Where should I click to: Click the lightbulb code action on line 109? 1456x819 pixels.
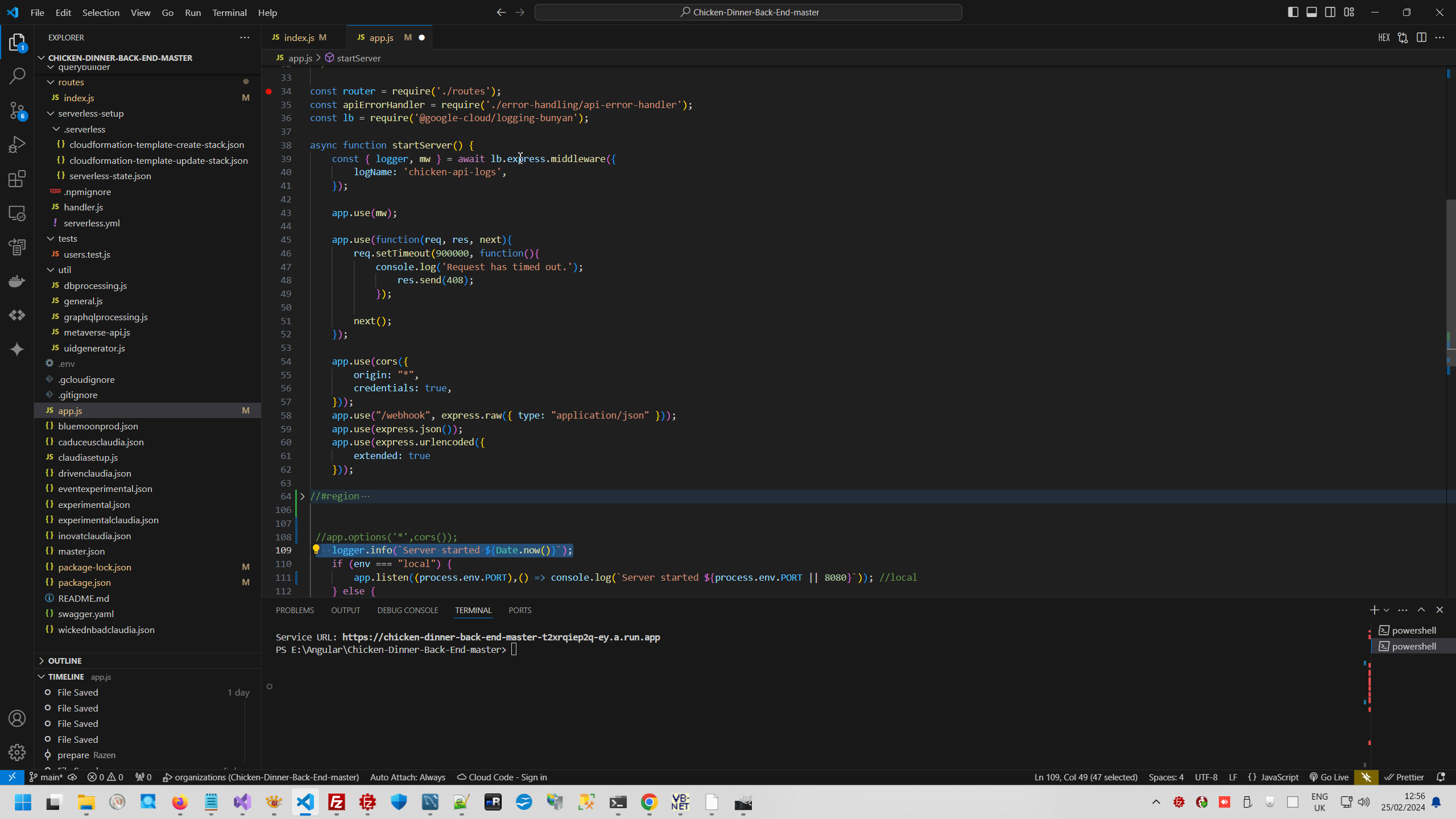316,549
